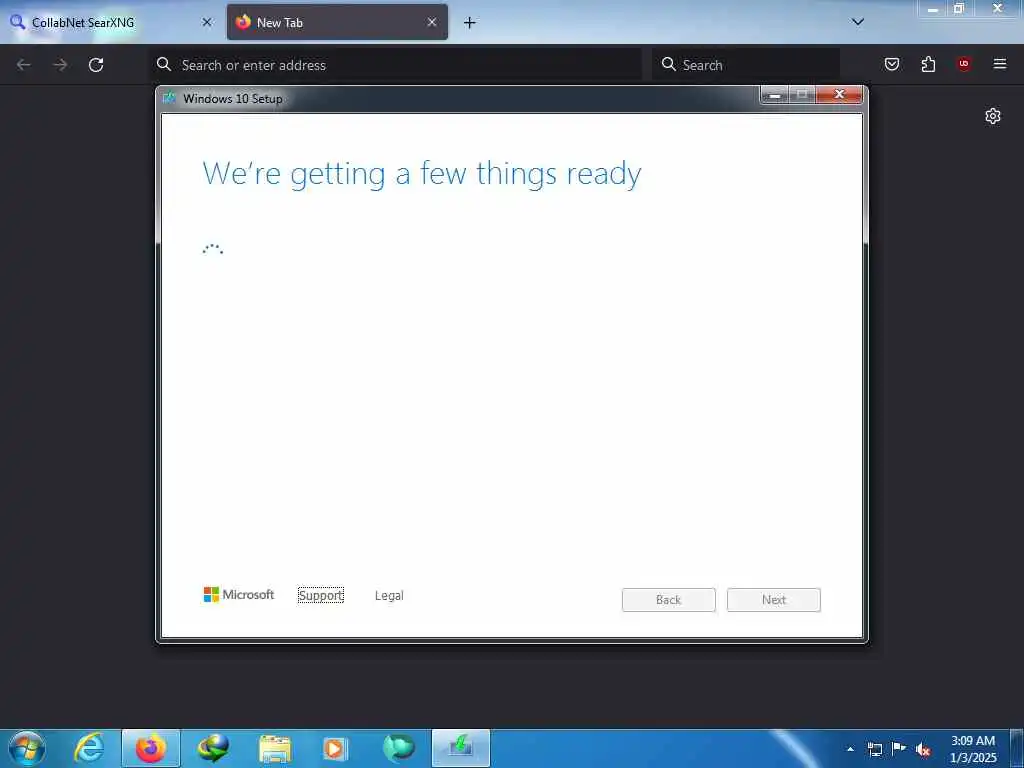Open the Windows Start orb
1024x768 pixels.
tap(27, 748)
